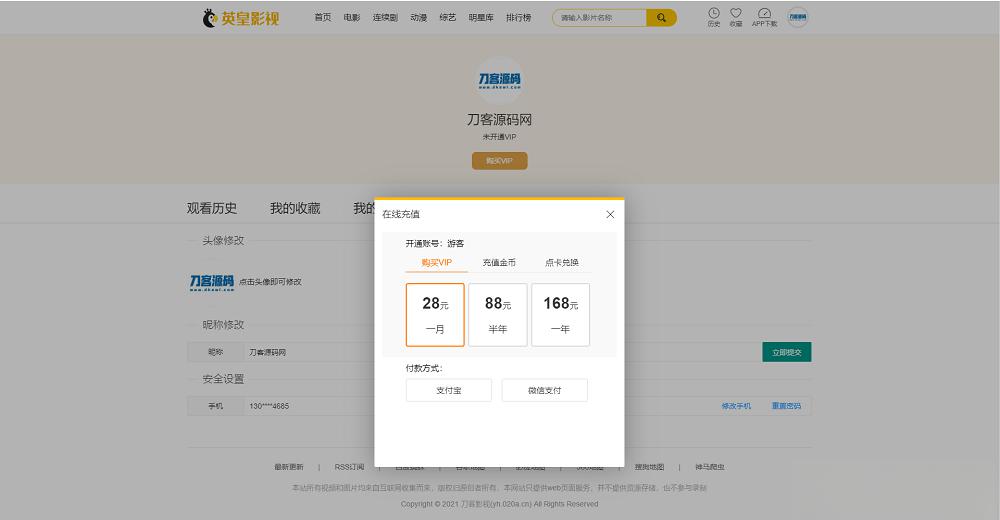Click the 刀客源码网 profile name
The width and height of the screenshot is (1000, 520).
pyautogui.click(x=499, y=119)
